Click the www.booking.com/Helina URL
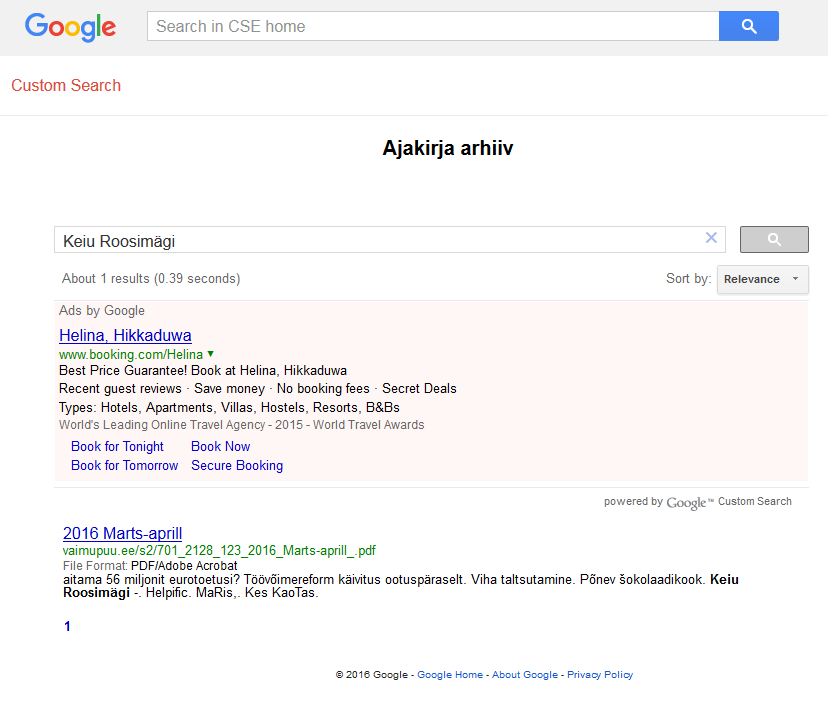The width and height of the screenshot is (828, 703). click(131, 354)
